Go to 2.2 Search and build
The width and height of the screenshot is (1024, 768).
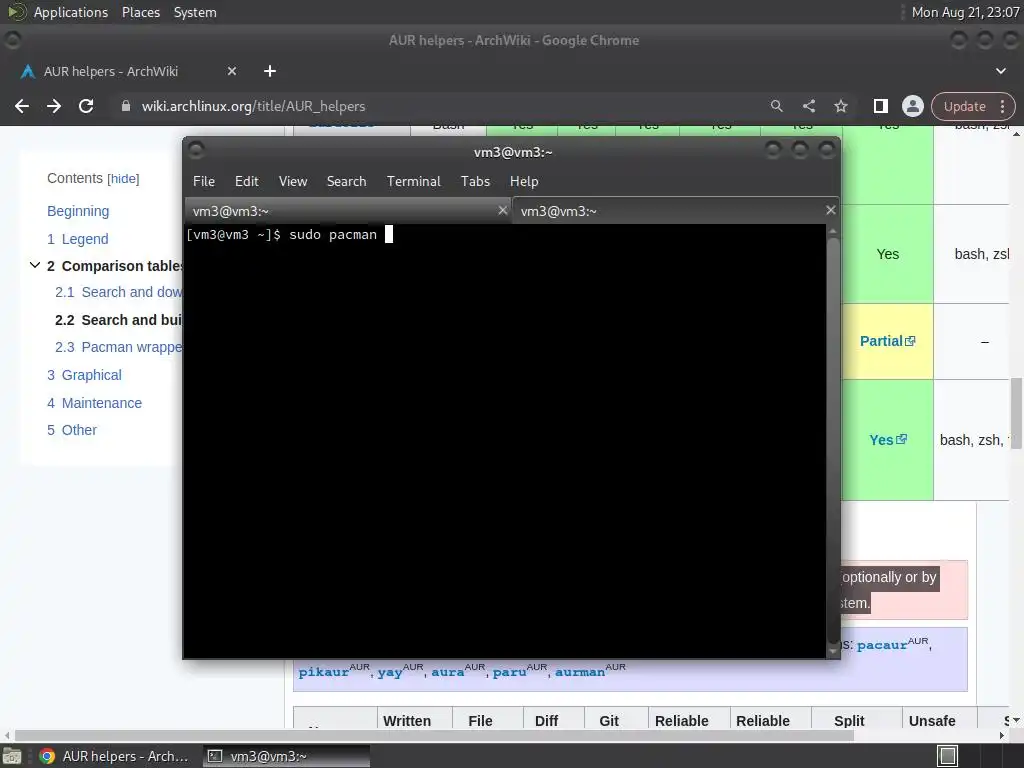click(x=118, y=320)
